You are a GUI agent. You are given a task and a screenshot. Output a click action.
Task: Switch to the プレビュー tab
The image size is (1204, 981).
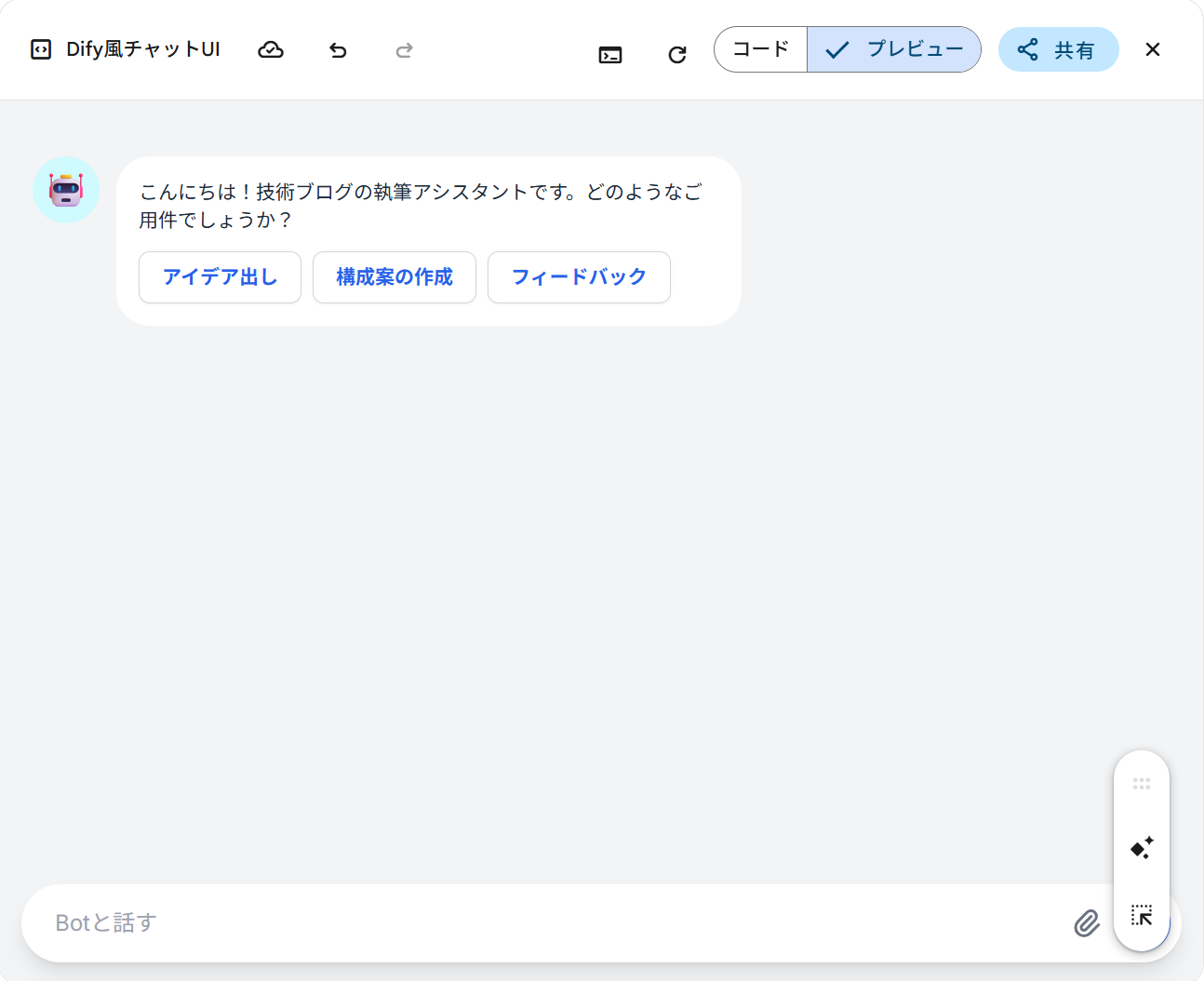pos(893,49)
